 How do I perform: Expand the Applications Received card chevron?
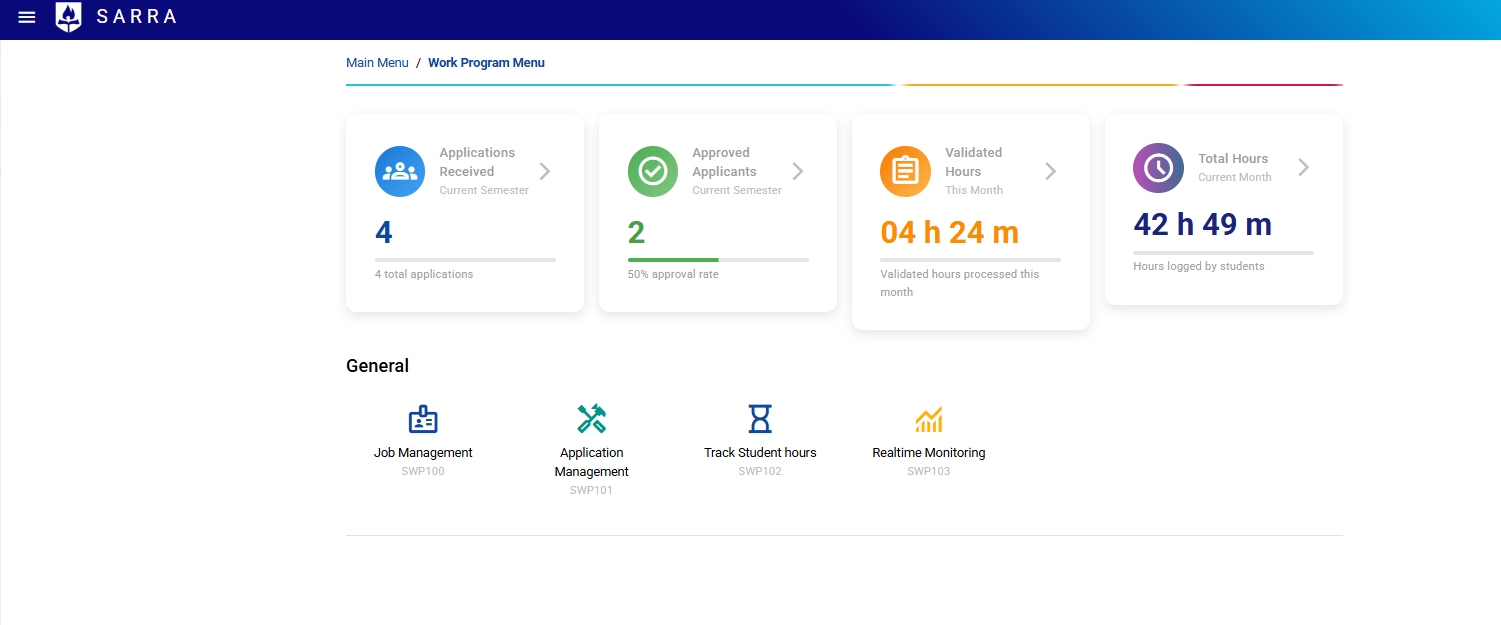545,171
